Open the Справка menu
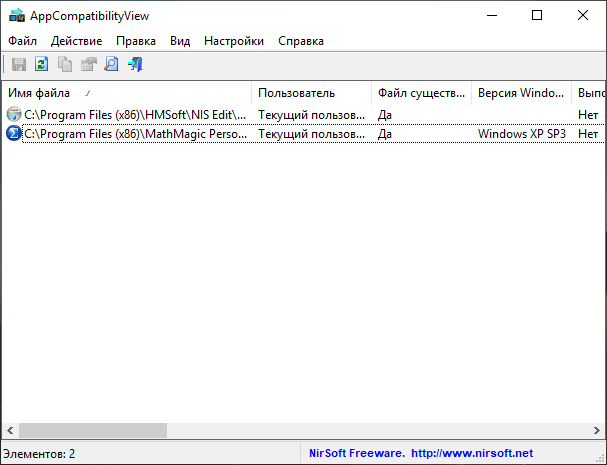This screenshot has height=465, width=607. (x=301, y=41)
